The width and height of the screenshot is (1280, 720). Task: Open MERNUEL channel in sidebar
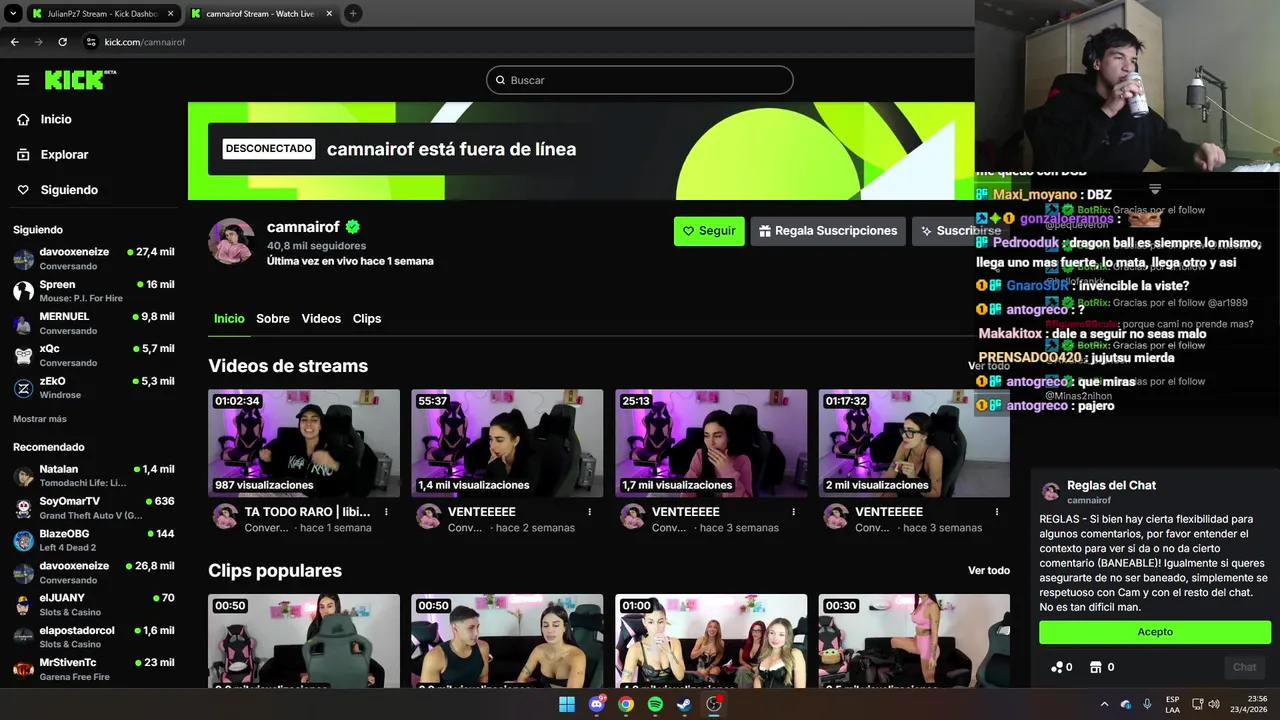click(x=93, y=323)
